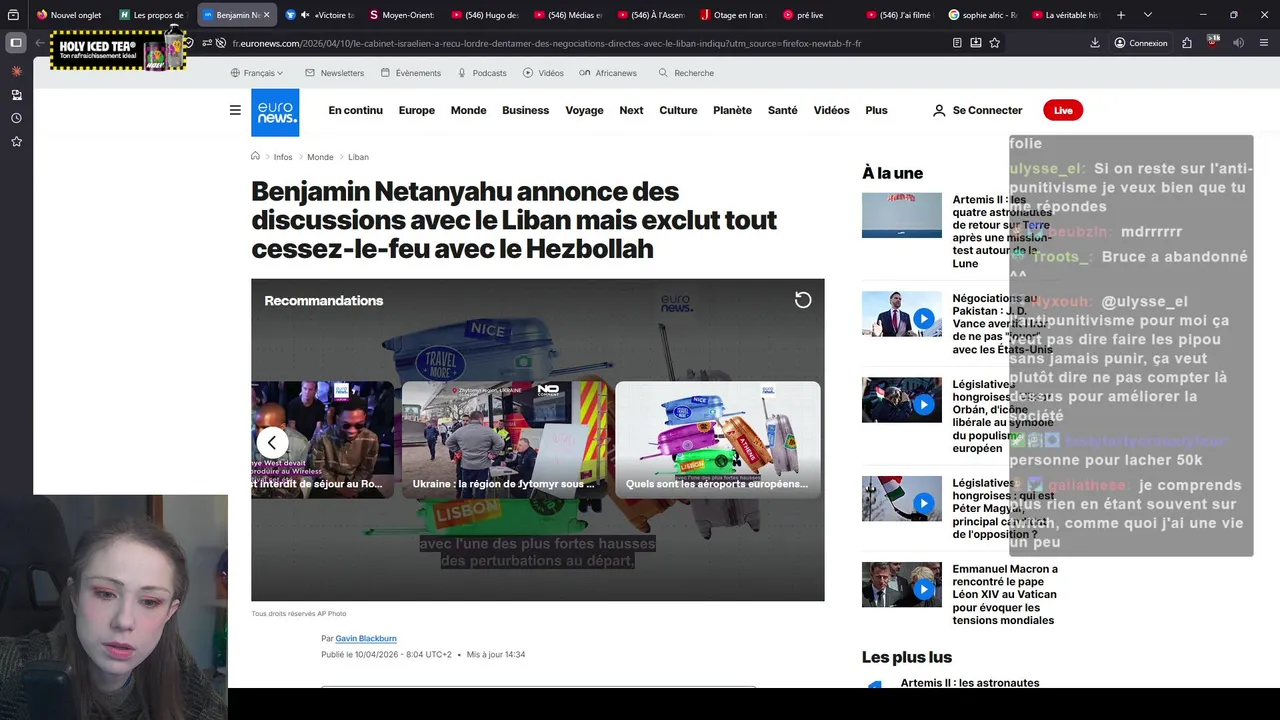Open the extensions puzzle icon
The height and width of the screenshot is (720, 1280).
(1187, 43)
